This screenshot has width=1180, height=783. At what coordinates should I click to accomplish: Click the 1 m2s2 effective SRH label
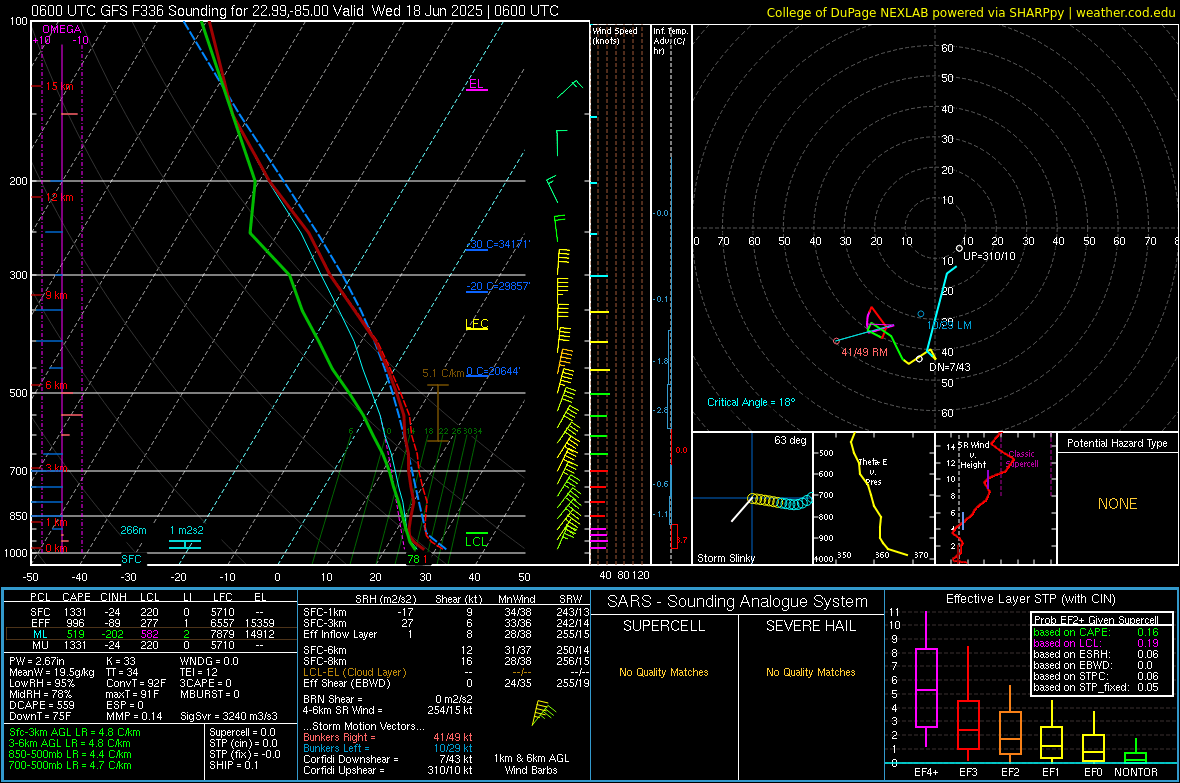[186, 530]
